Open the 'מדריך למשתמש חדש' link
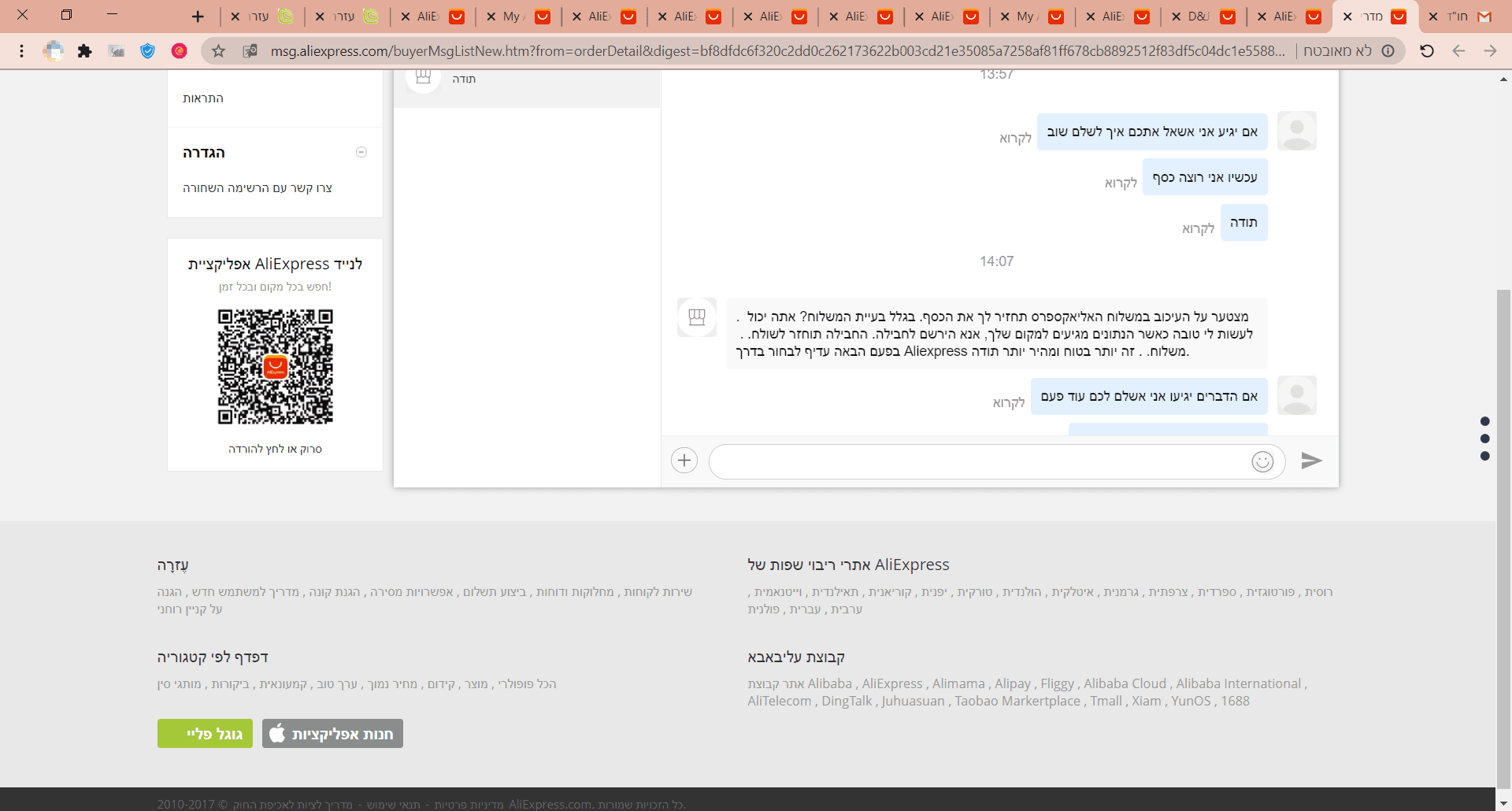 pos(246,592)
